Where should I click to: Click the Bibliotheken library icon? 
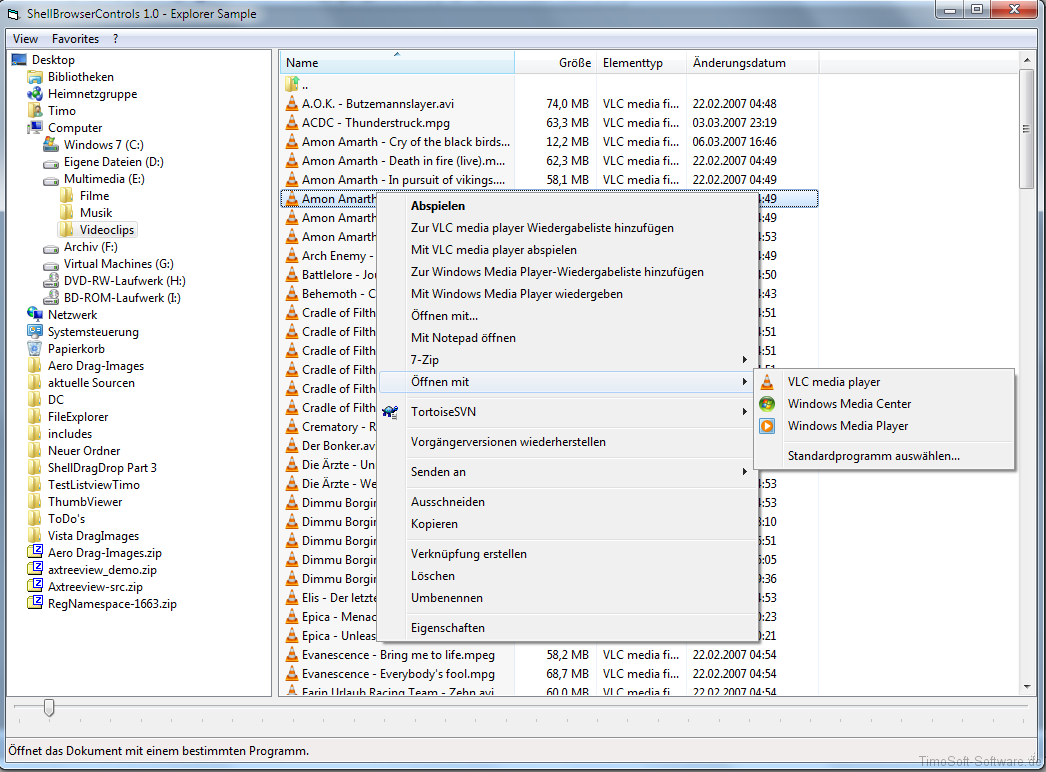(x=35, y=77)
